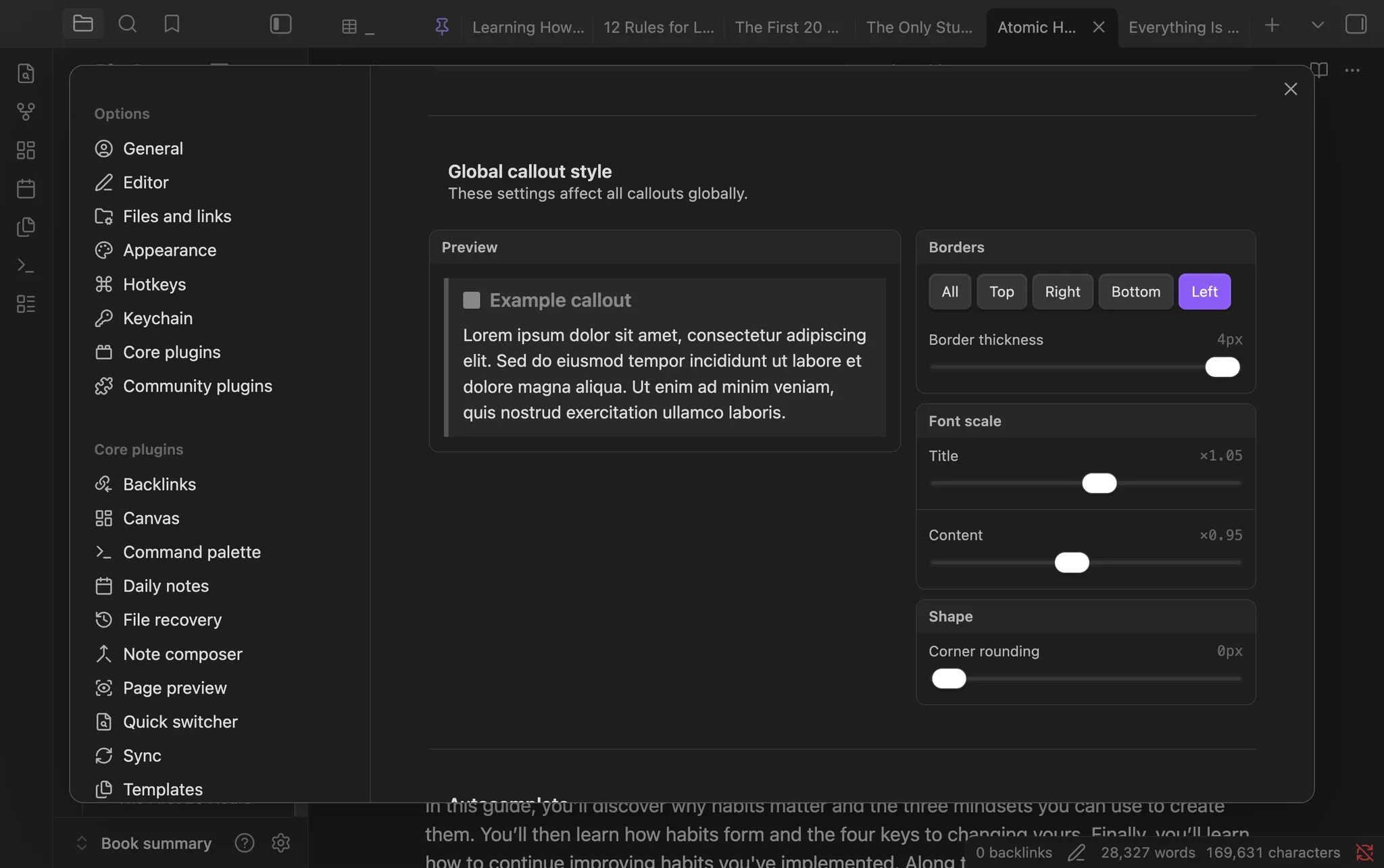Open the bookmarks icon
Viewport: 1384px width, 868px height.
(x=172, y=24)
